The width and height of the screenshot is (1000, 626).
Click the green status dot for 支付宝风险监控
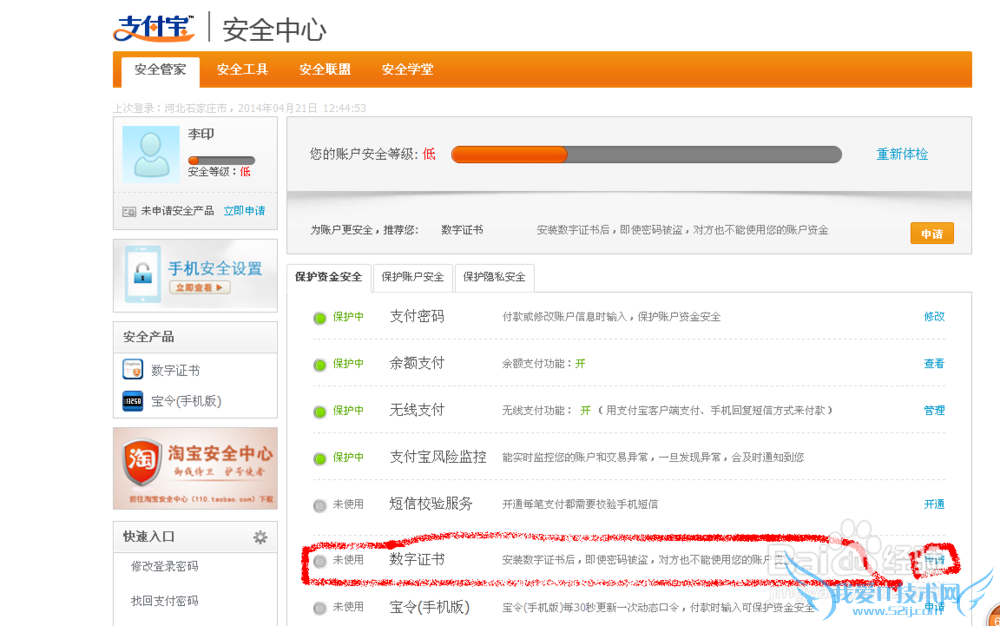[x=320, y=458]
